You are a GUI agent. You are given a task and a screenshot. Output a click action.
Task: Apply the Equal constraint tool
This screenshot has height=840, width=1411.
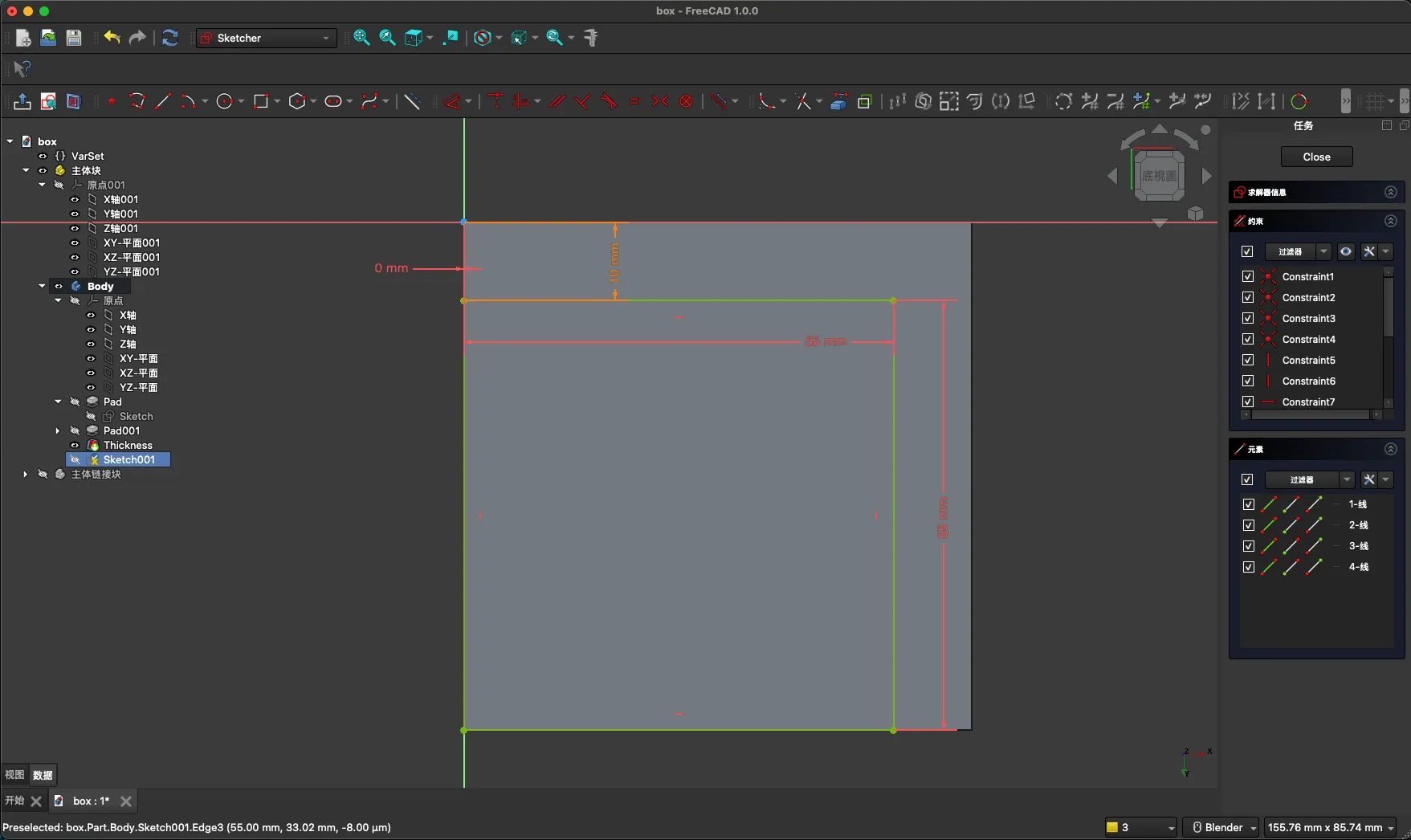click(634, 101)
